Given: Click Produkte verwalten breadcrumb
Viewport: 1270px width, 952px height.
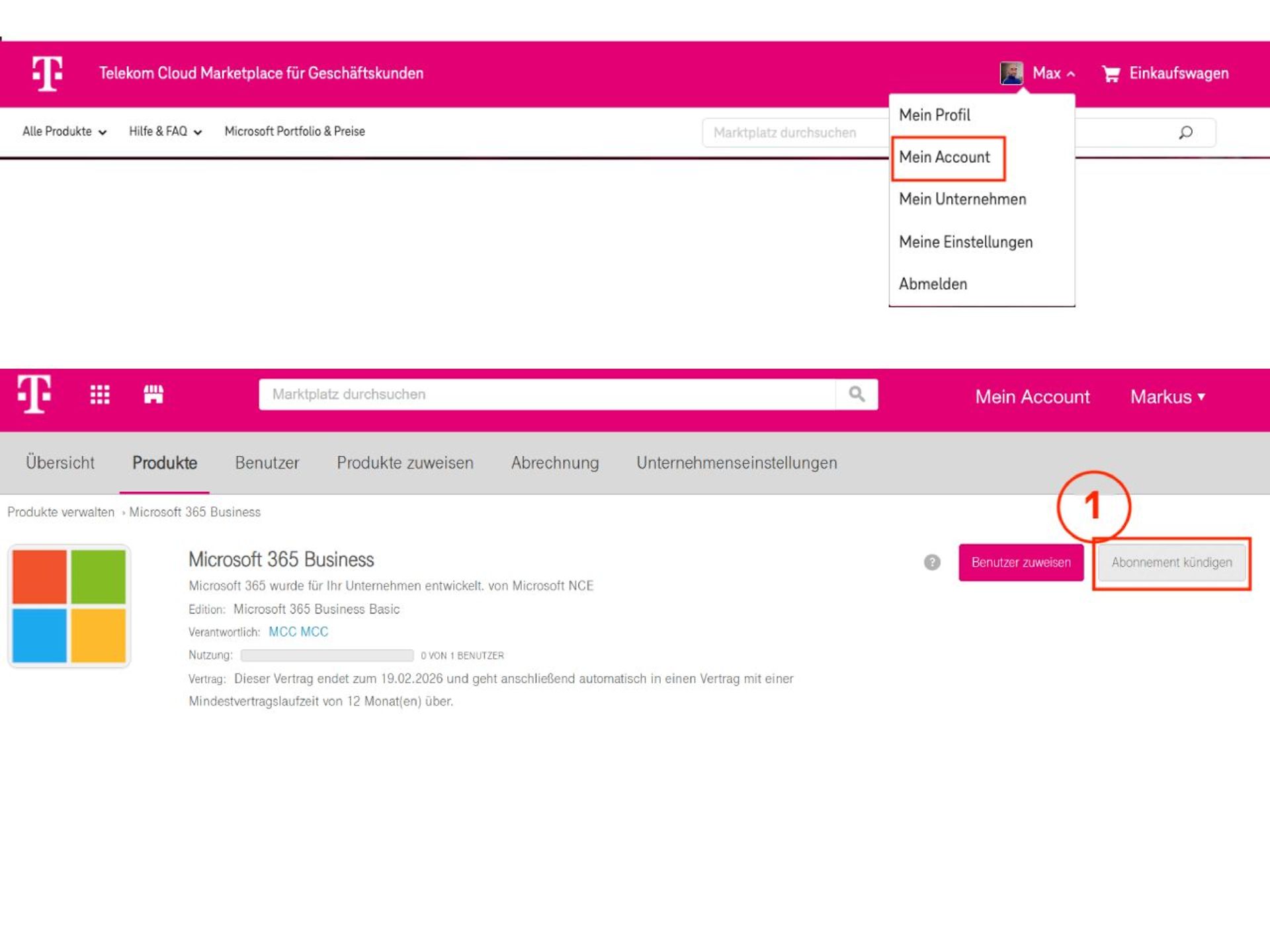Looking at the screenshot, I should [x=61, y=512].
